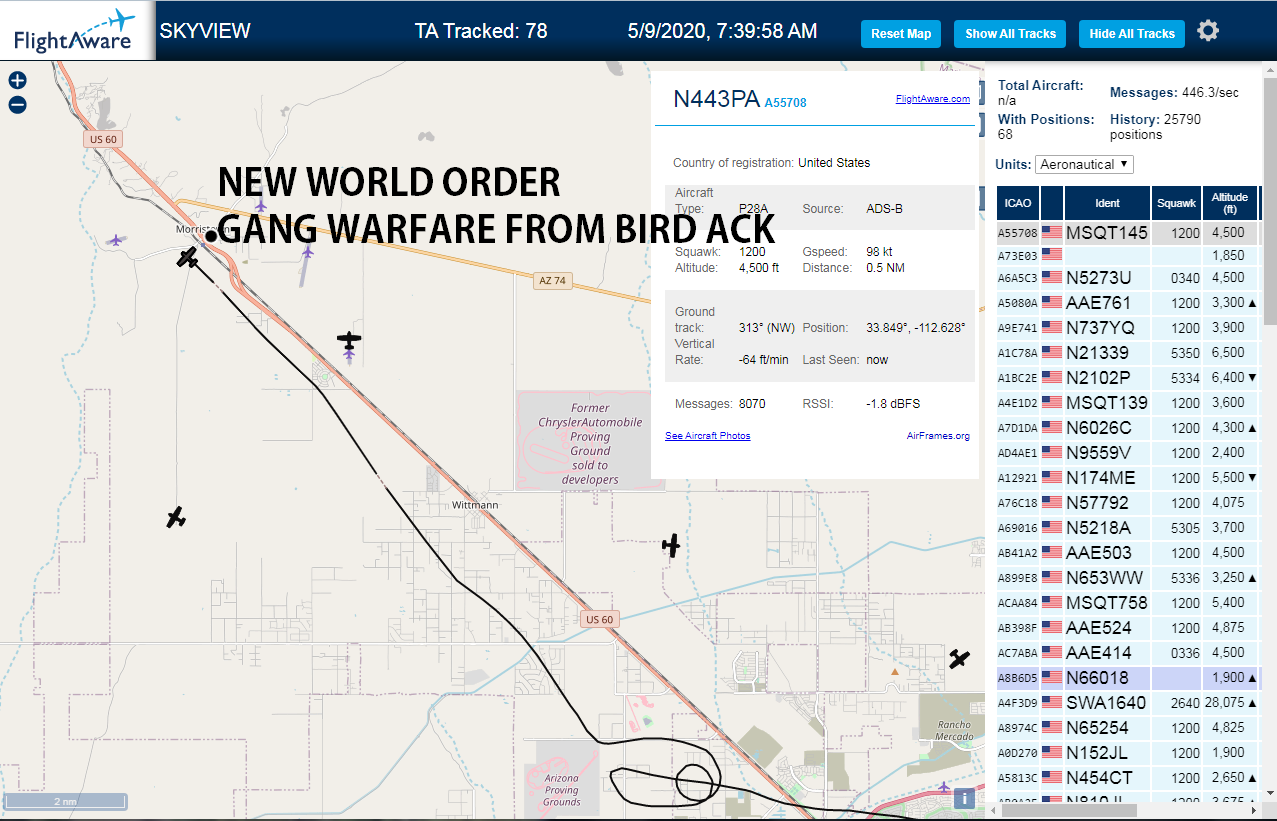Viewport: 1277px width, 821px height.
Task: Click the US flag in N5218A row
Action: (1051, 528)
